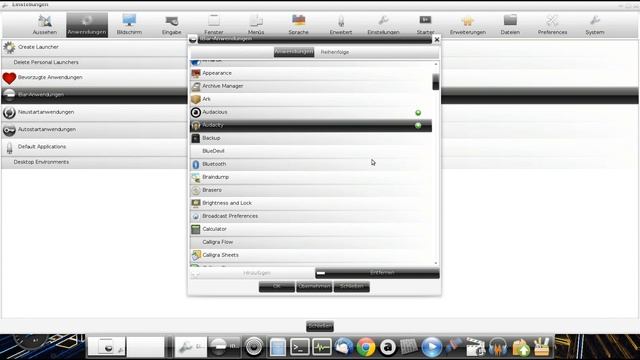This screenshot has width=640, height=360.
Task: Open the Eingabe settings category
Action: [x=171, y=25]
